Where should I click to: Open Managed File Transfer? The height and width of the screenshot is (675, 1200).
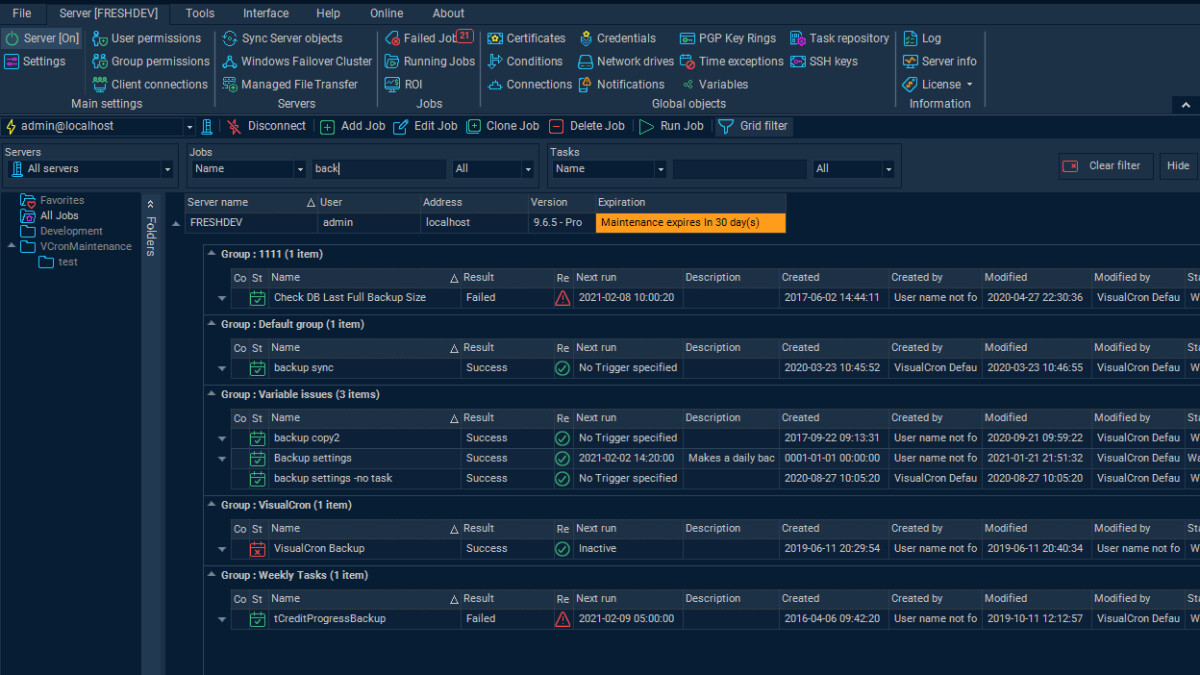pyautogui.click(x=289, y=84)
